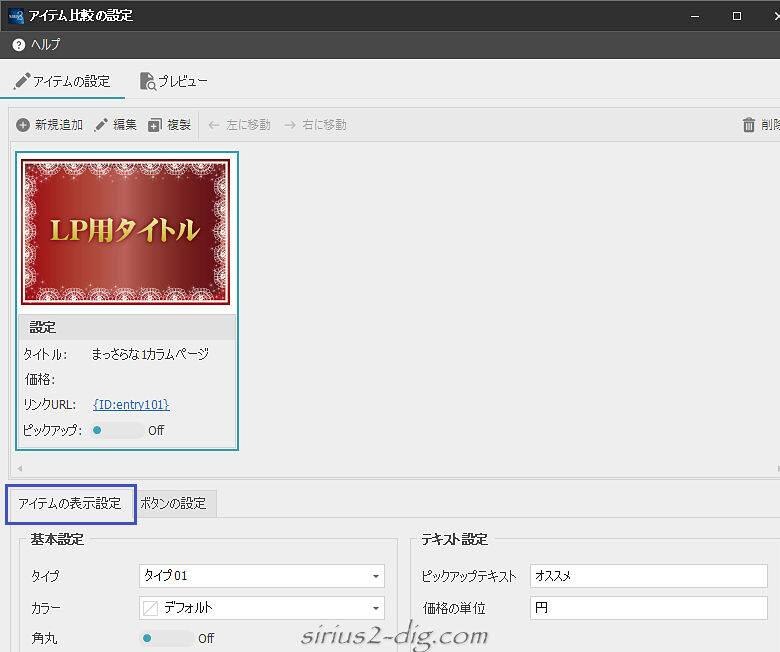Viewport: 780px width, 652px height.
Task: Select the LP用タイトル item thumbnail
Action: pos(126,231)
